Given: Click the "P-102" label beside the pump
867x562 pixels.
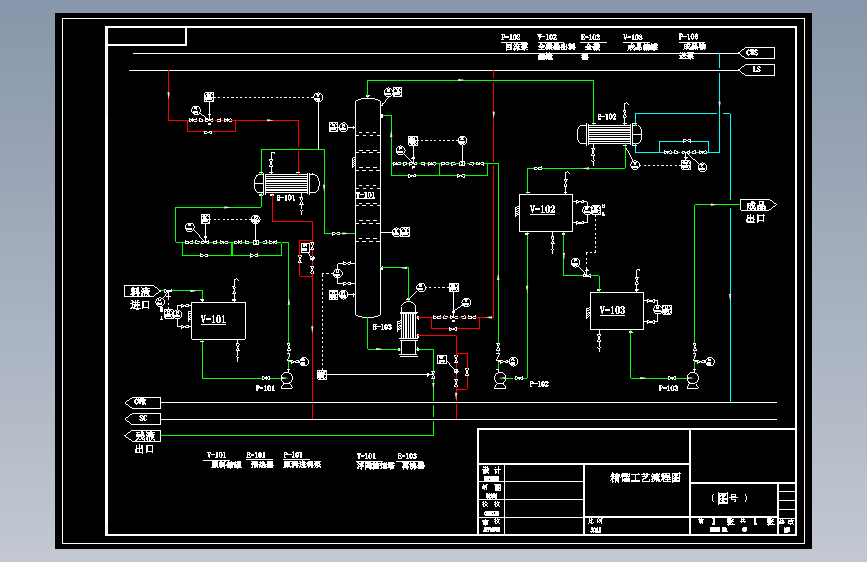Looking at the screenshot, I should 539,384.
